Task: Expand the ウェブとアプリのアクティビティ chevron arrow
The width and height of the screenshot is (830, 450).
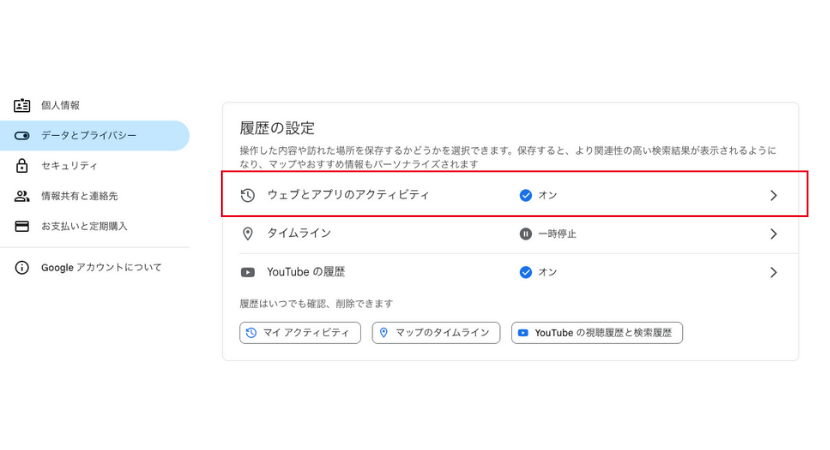Action: pyautogui.click(x=773, y=195)
